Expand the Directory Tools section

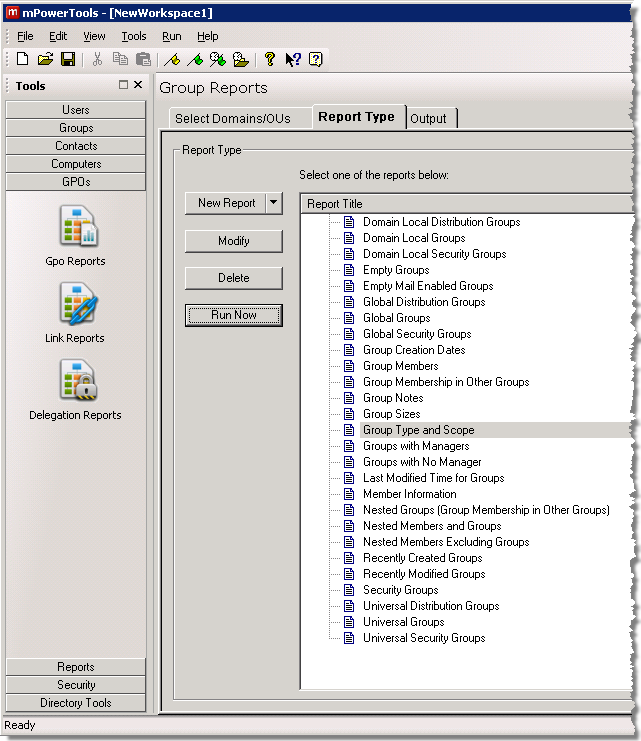point(76,702)
